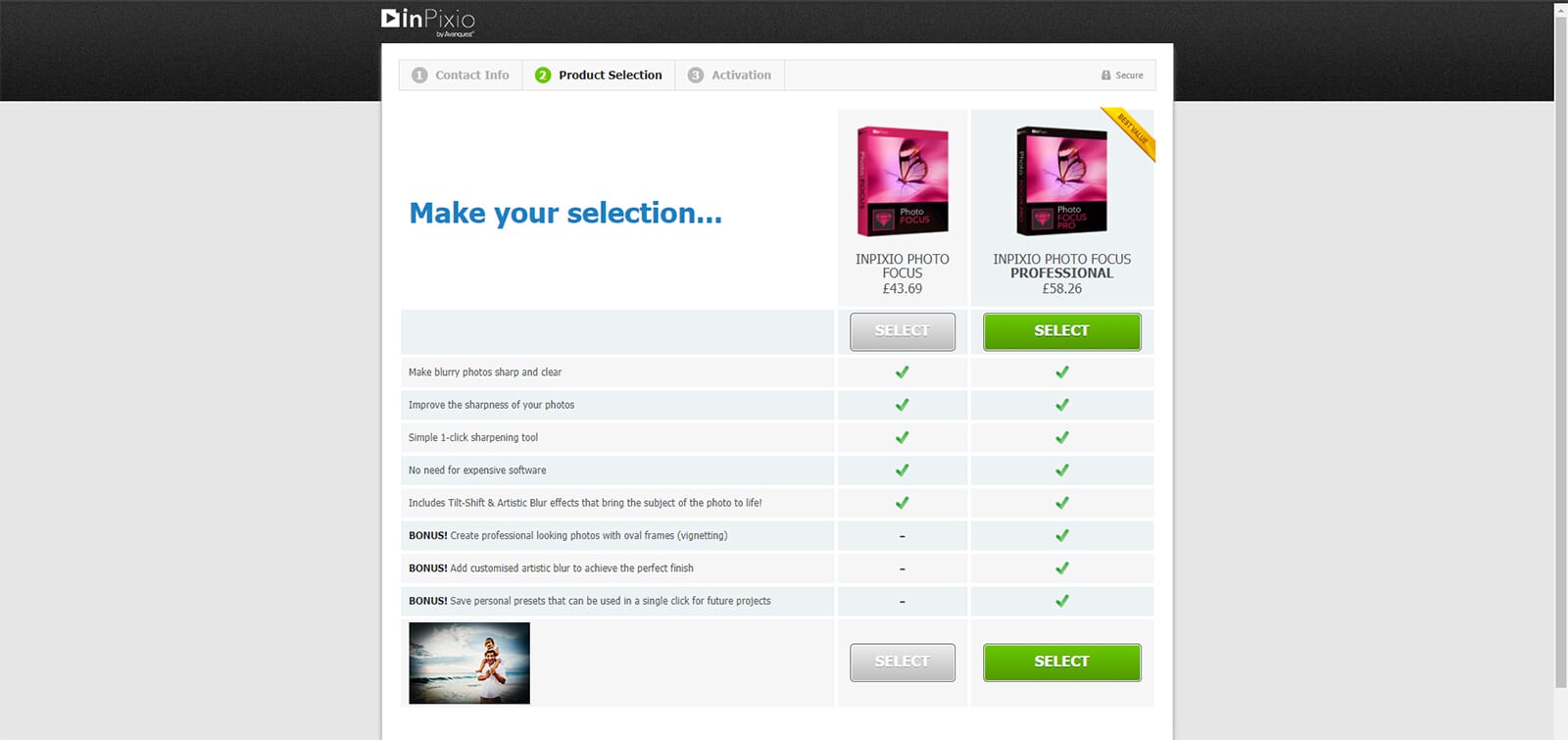The width and height of the screenshot is (1568, 740).
Task: Choose Professional using bottom green Select button
Action: tap(1061, 662)
